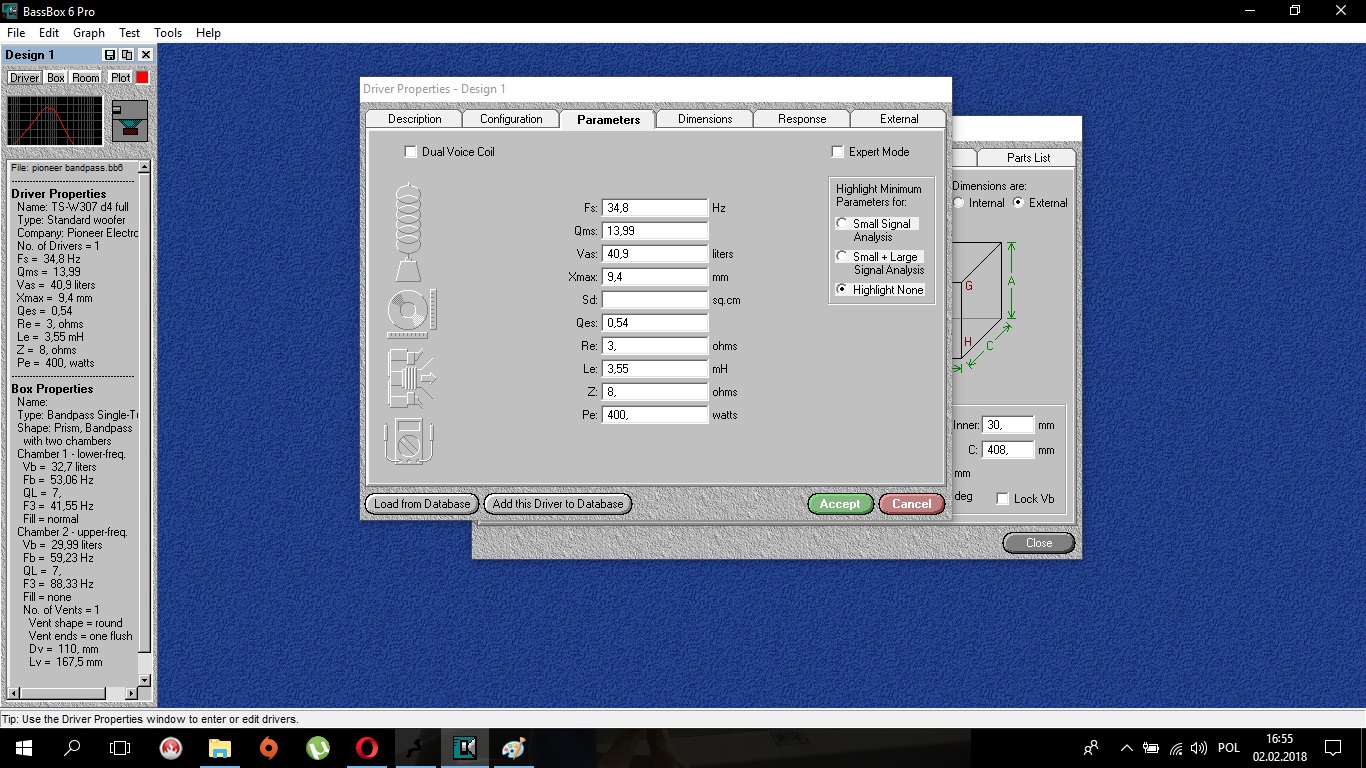The width and height of the screenshot is (1366, 768).
Task: Click the spring and weight mechanical icon
Action: coord(409,232)
